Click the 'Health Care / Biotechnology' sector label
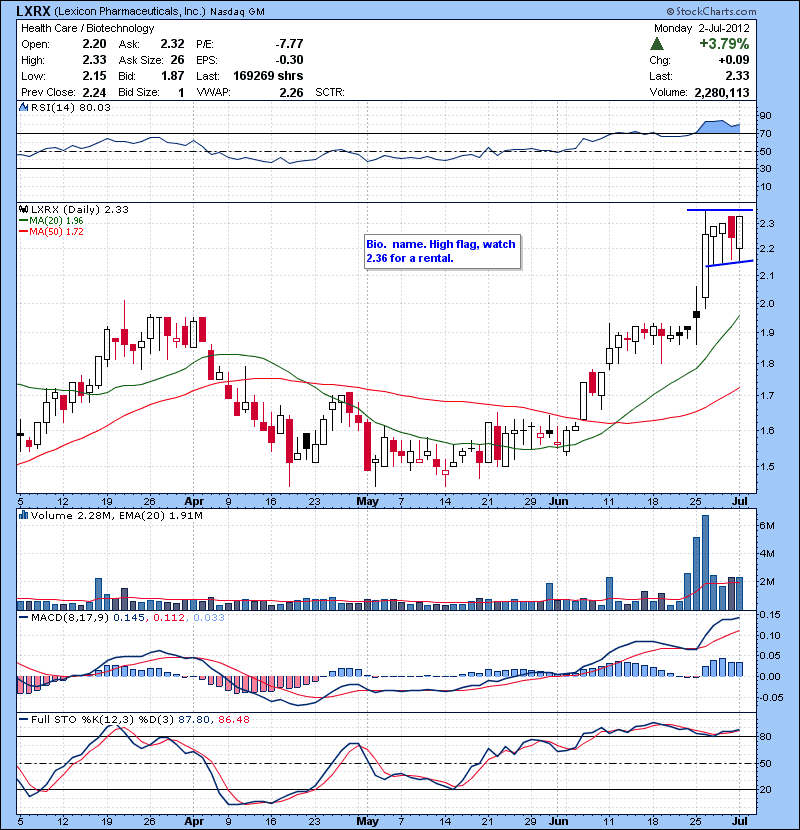 (87, 28)
